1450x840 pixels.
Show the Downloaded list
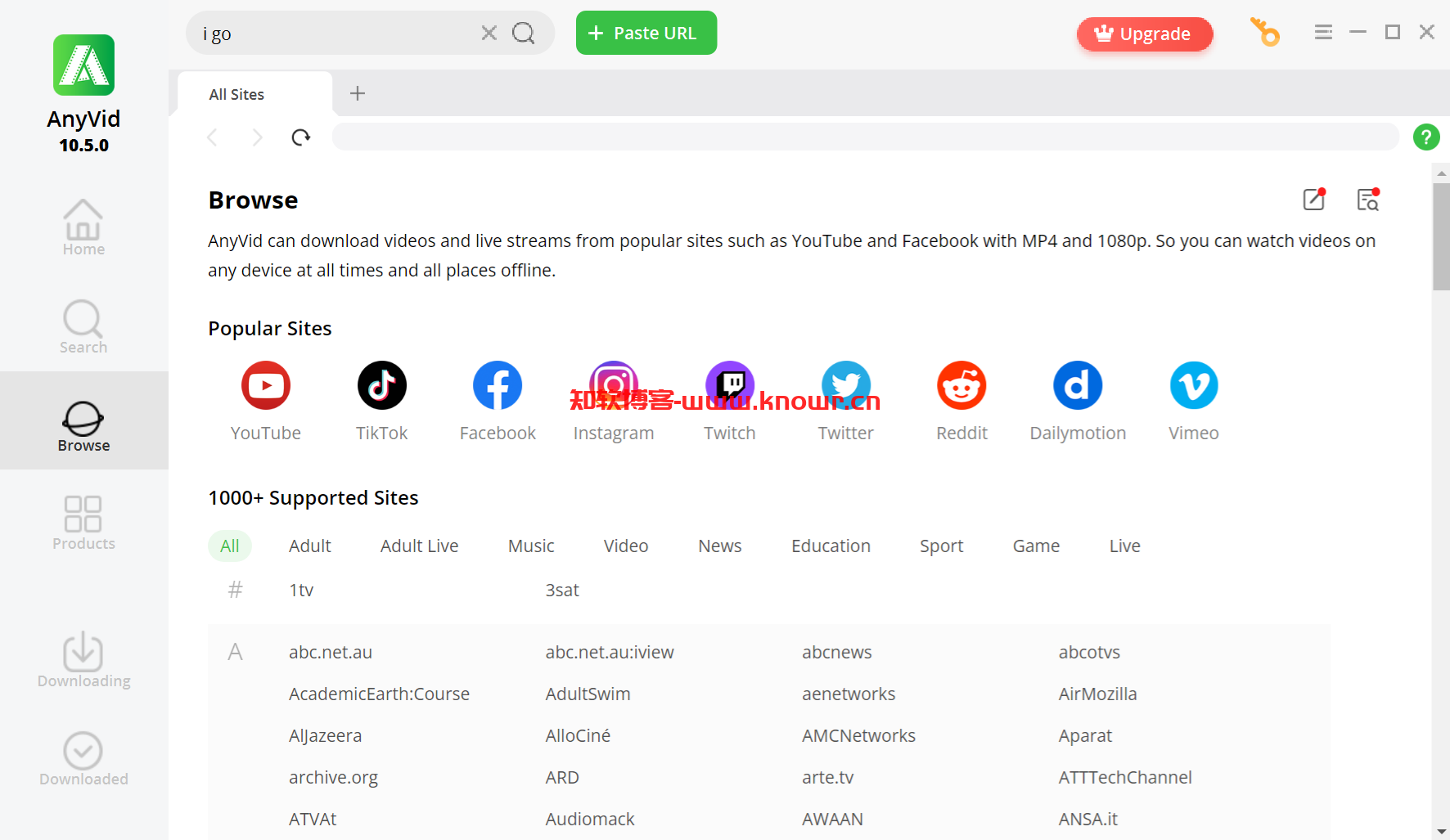[83, 758]
